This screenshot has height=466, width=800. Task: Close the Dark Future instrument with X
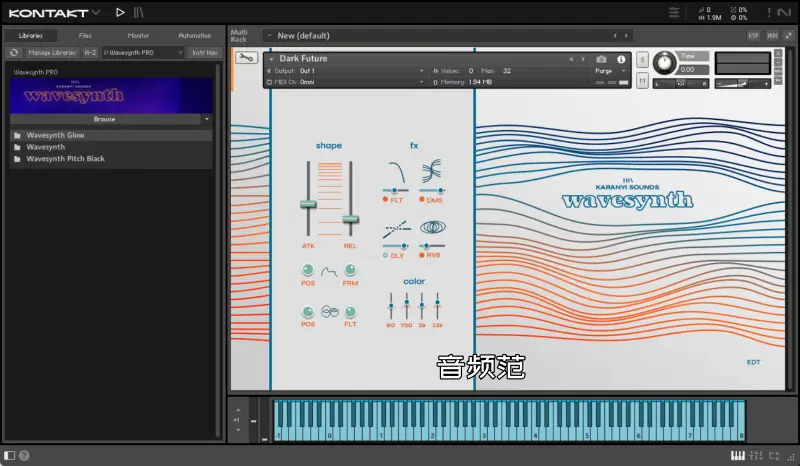[778, 53]
